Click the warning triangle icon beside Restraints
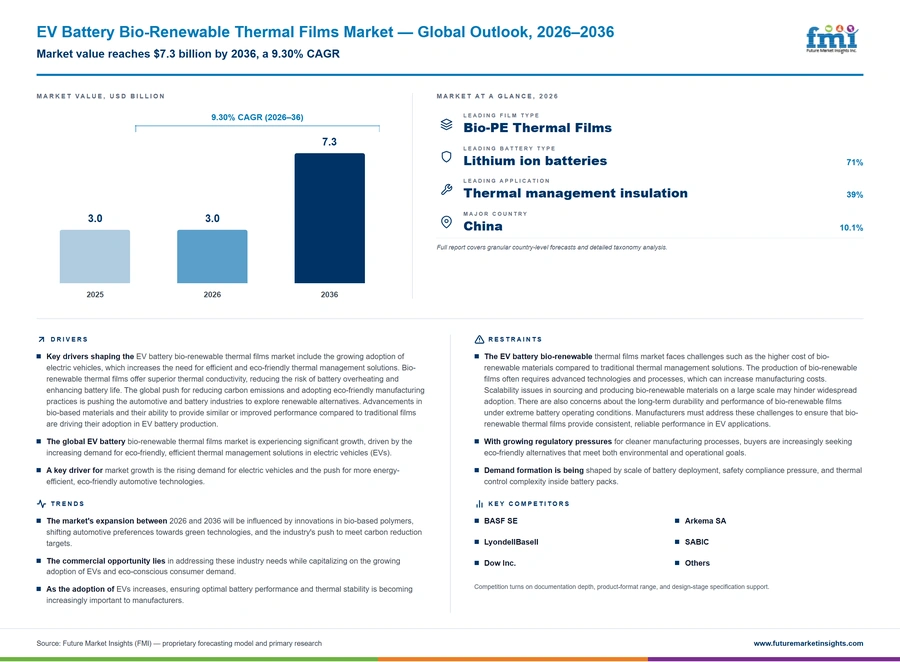Image resolution: width=900 pixels, height=662 pixels. click(479, 339)
